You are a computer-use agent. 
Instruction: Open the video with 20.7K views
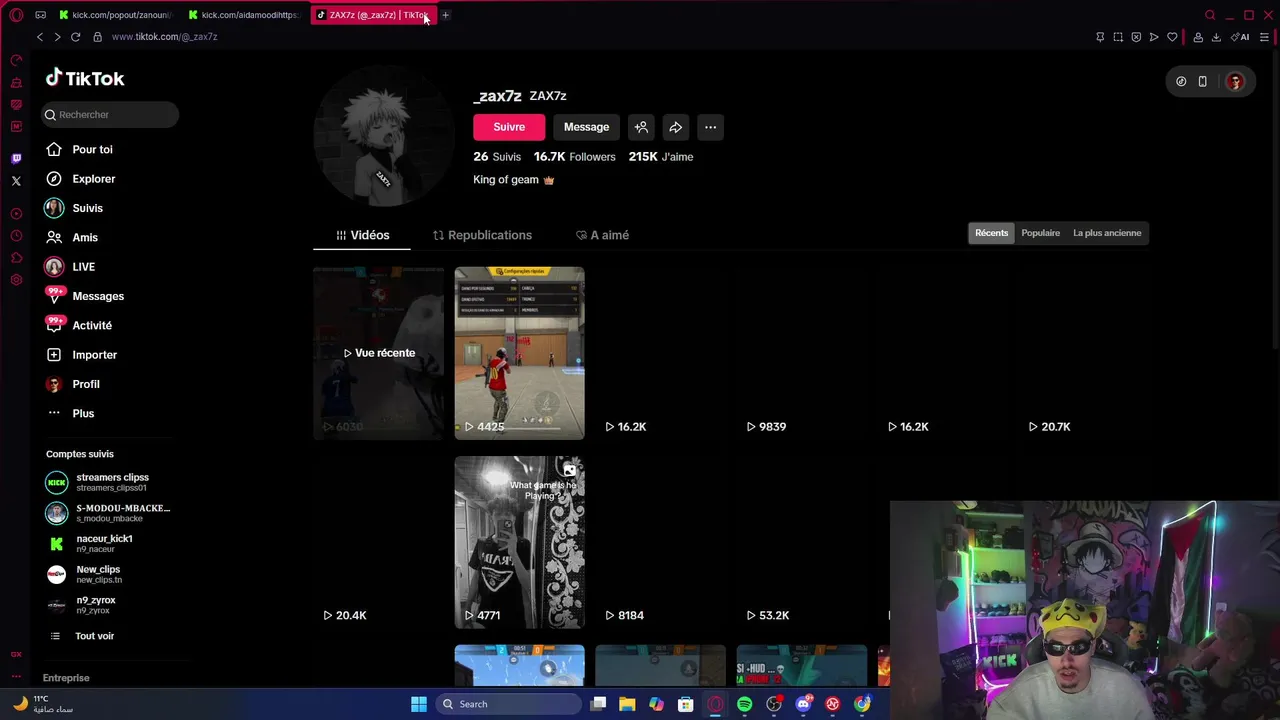coord(1084,353)
